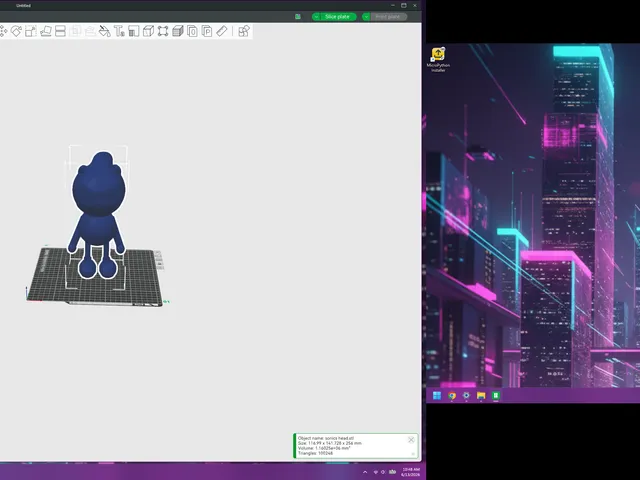Click the 'Volume' line in notification
The image size is (640, 480).
pos(324,448)
